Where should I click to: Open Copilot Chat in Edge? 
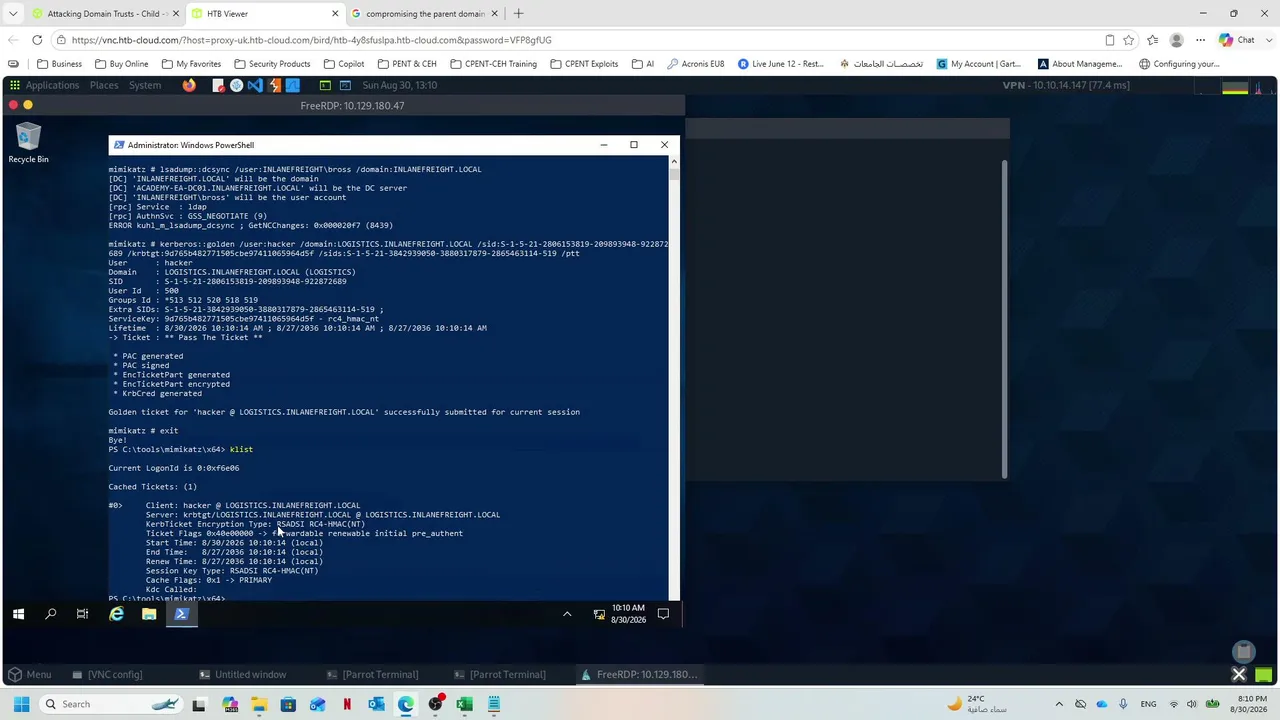(x=1238, y=40)
